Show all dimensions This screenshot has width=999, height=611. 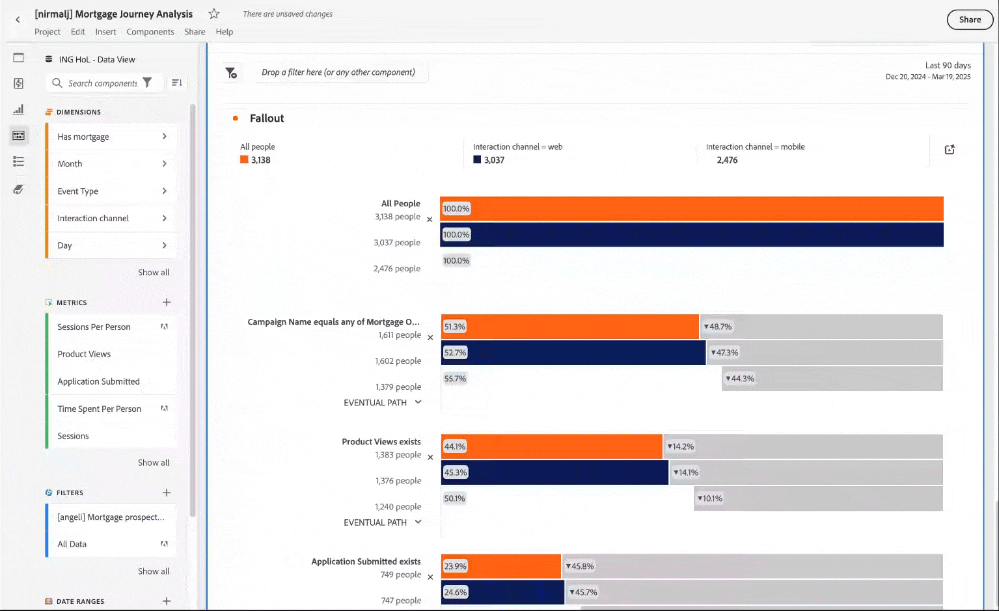click(x=154, y=273)
